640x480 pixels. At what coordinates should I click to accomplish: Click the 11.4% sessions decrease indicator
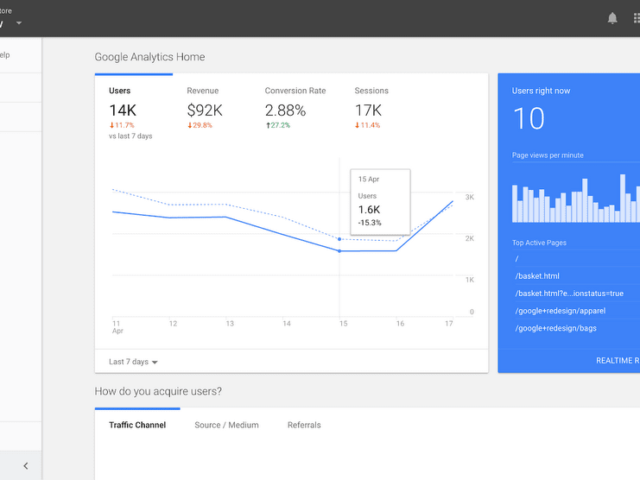click(367, 125)
